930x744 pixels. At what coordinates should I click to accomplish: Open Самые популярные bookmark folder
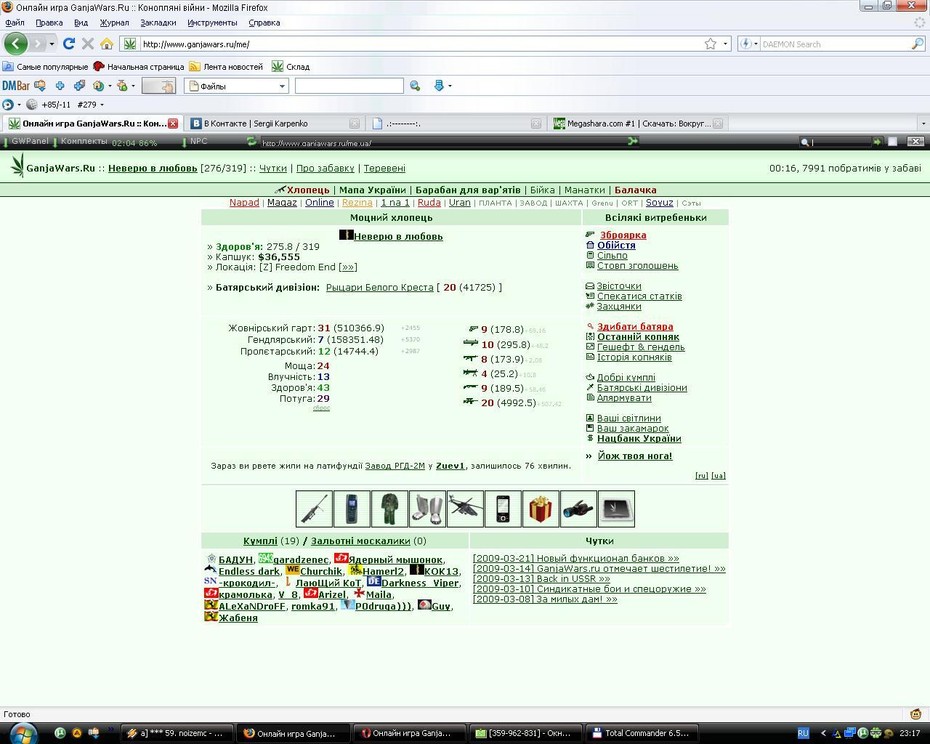click(x=46, y=66)
